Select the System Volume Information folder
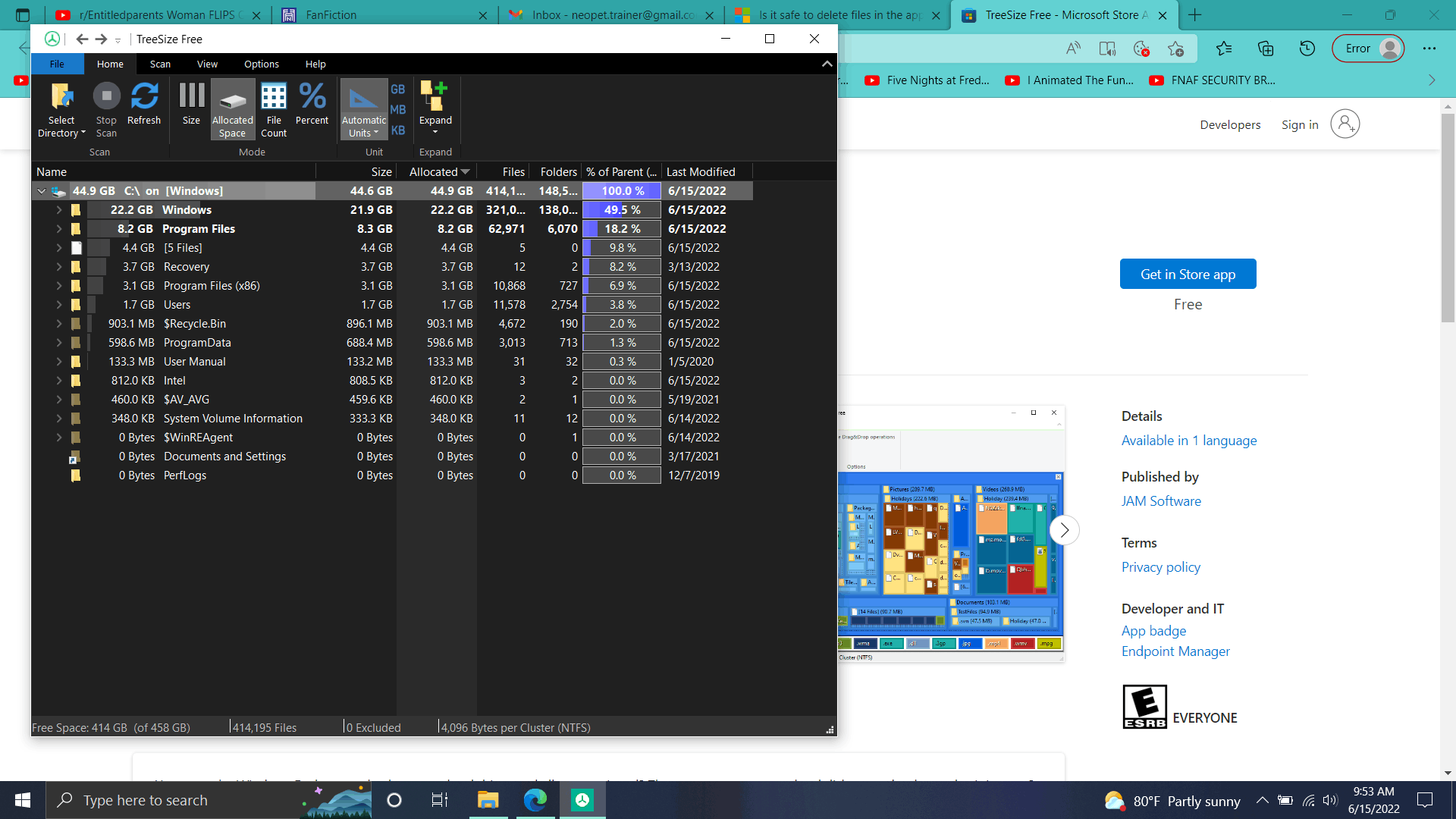This screenshot has width=1456, height=819. [x=393, y=419]
